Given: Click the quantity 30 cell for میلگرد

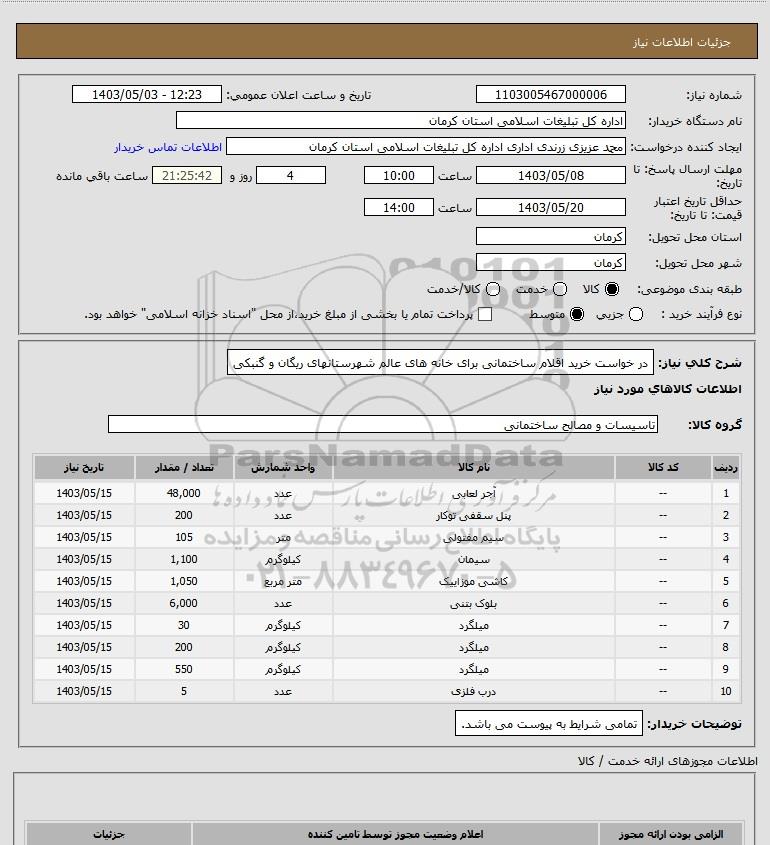Looking at the screenshot, I should pyautogui.click(x=184, y=625).
